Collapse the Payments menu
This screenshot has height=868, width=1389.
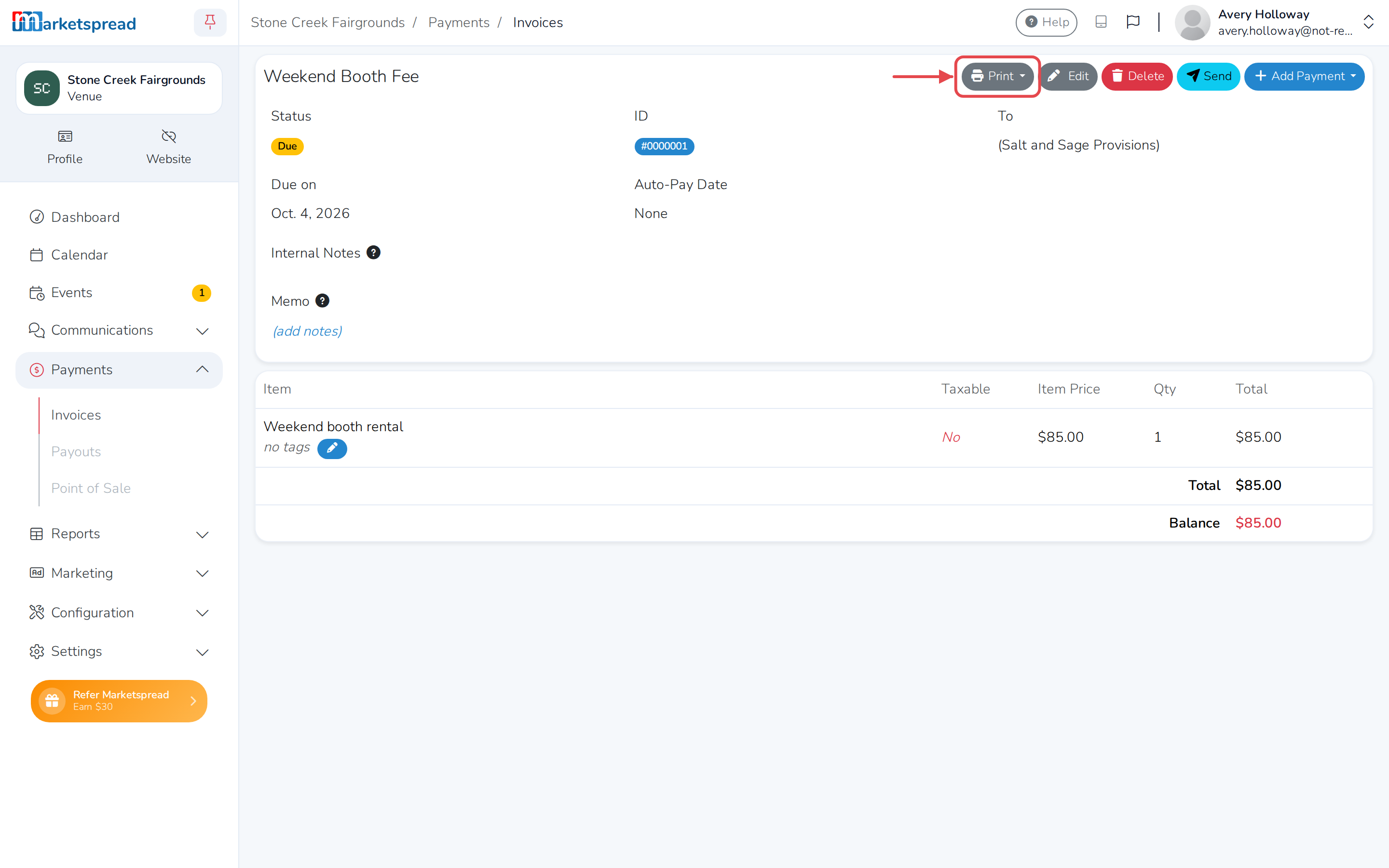coord(119,370)
